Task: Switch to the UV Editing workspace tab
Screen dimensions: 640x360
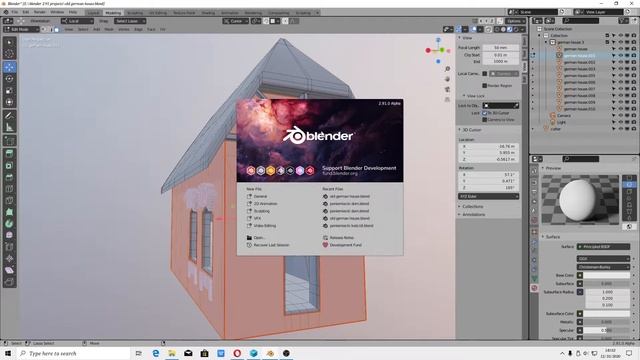Action: [x=158, y=13]
